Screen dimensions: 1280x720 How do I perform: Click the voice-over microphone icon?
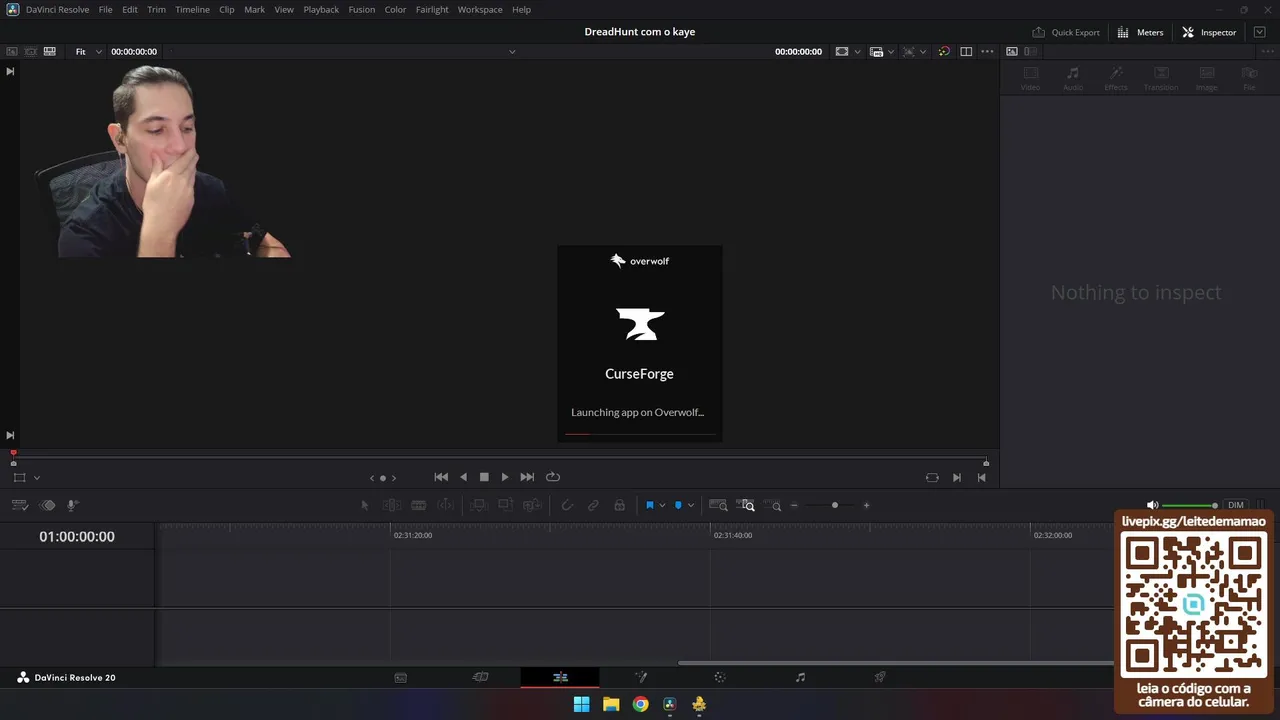coord(72,505)
